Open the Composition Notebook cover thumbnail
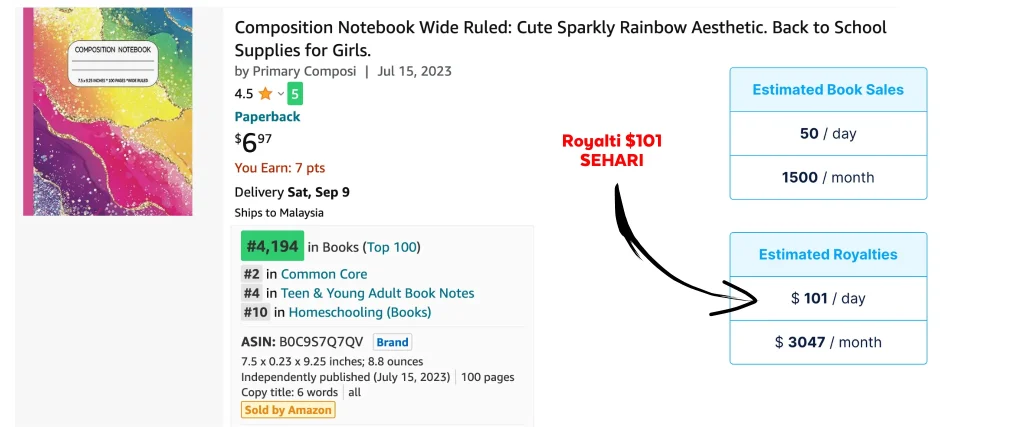 tap(108, 112)
